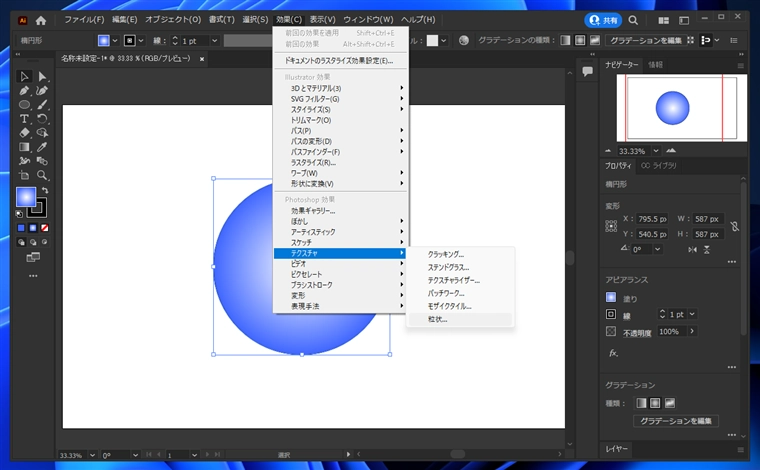
Task: Choose freeform gradient type in Properties panel
Action: (670, 403)
